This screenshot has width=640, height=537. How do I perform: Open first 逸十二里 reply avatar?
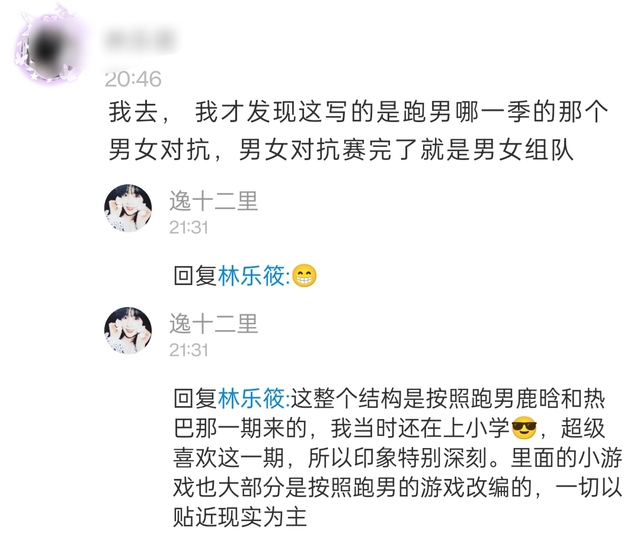click(128, 208)
